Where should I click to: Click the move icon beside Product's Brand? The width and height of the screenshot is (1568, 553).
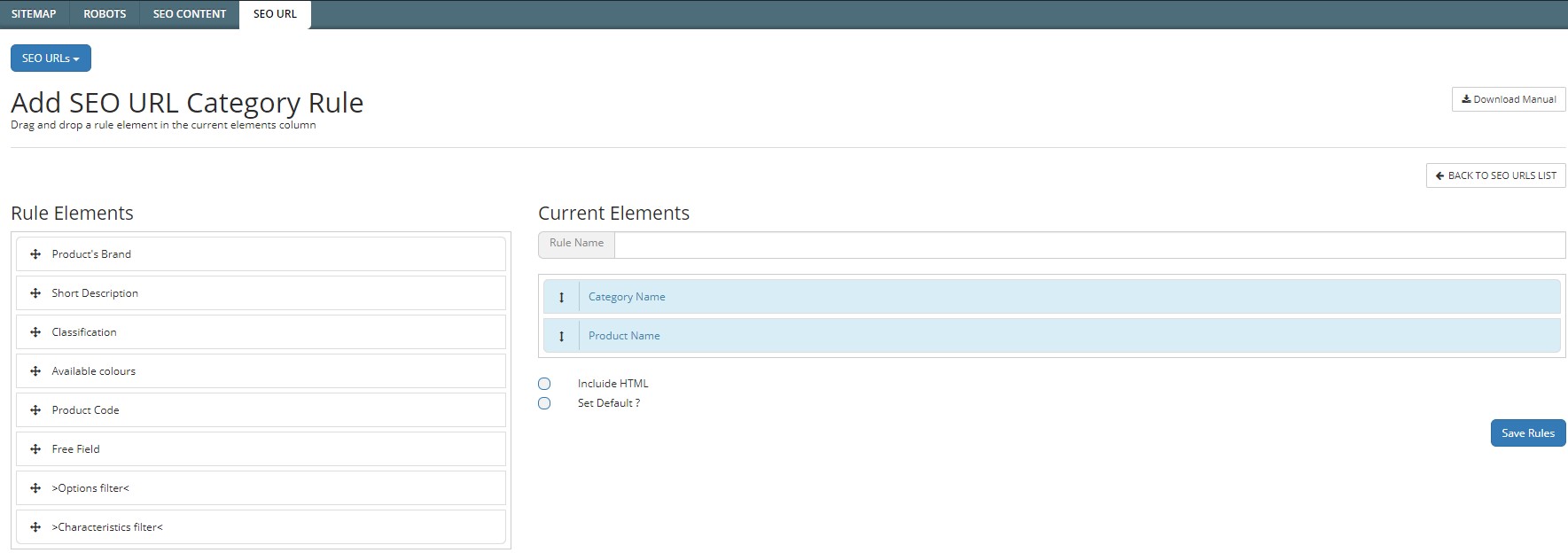click(x=35, y=254)
